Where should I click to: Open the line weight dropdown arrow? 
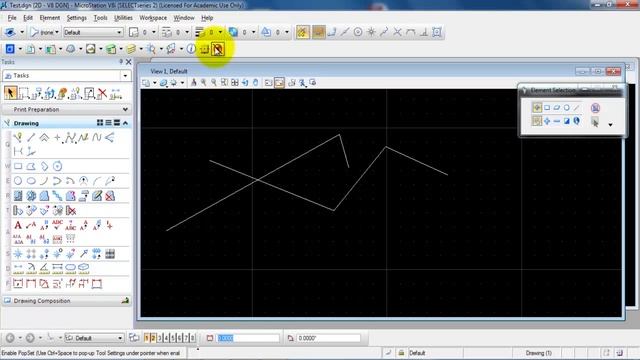pyautogui.click(x=220, y=32)
